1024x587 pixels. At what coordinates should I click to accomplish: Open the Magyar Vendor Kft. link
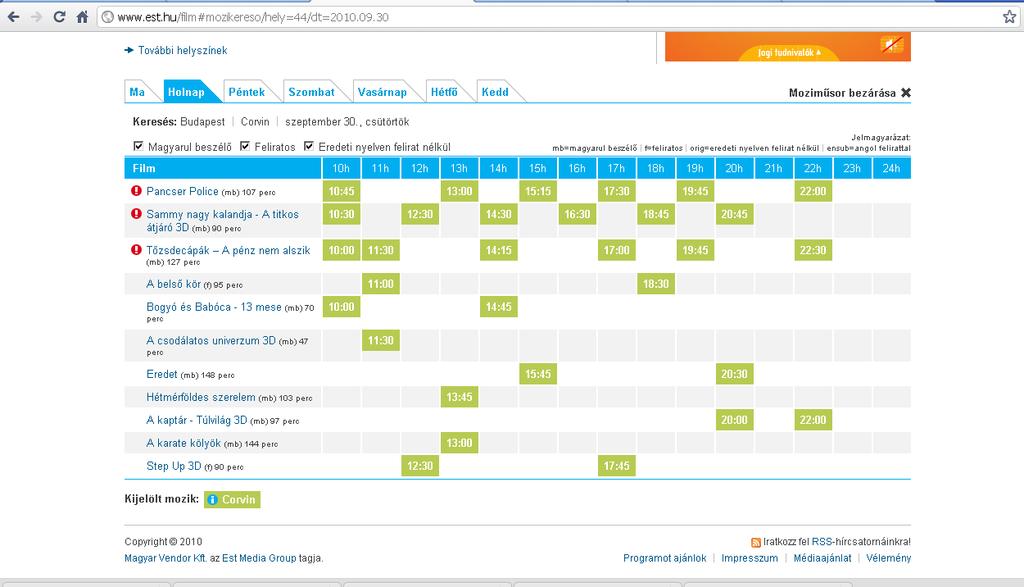tap(165, 558)
